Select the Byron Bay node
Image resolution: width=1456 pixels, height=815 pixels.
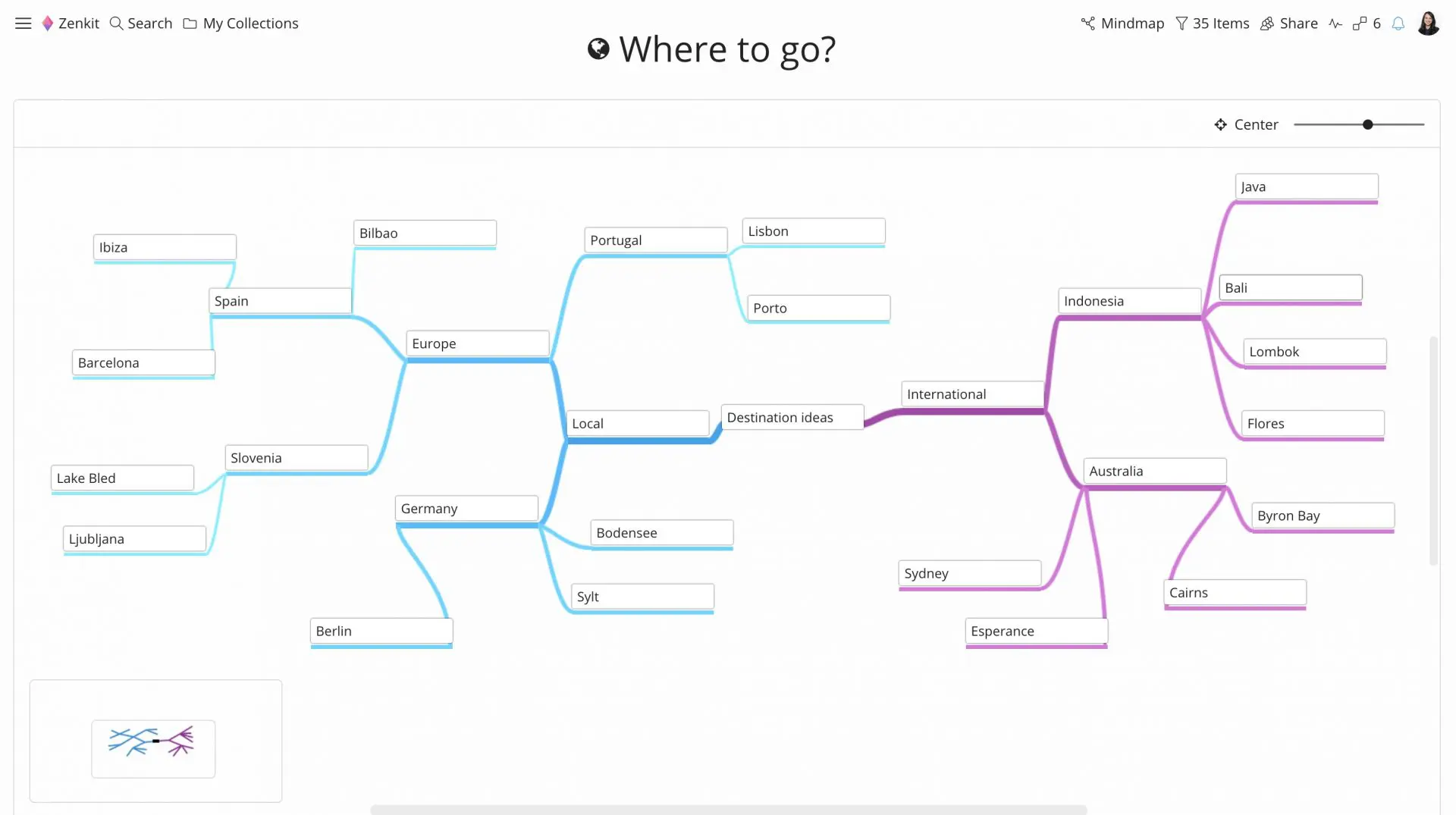pos(1323,516)
